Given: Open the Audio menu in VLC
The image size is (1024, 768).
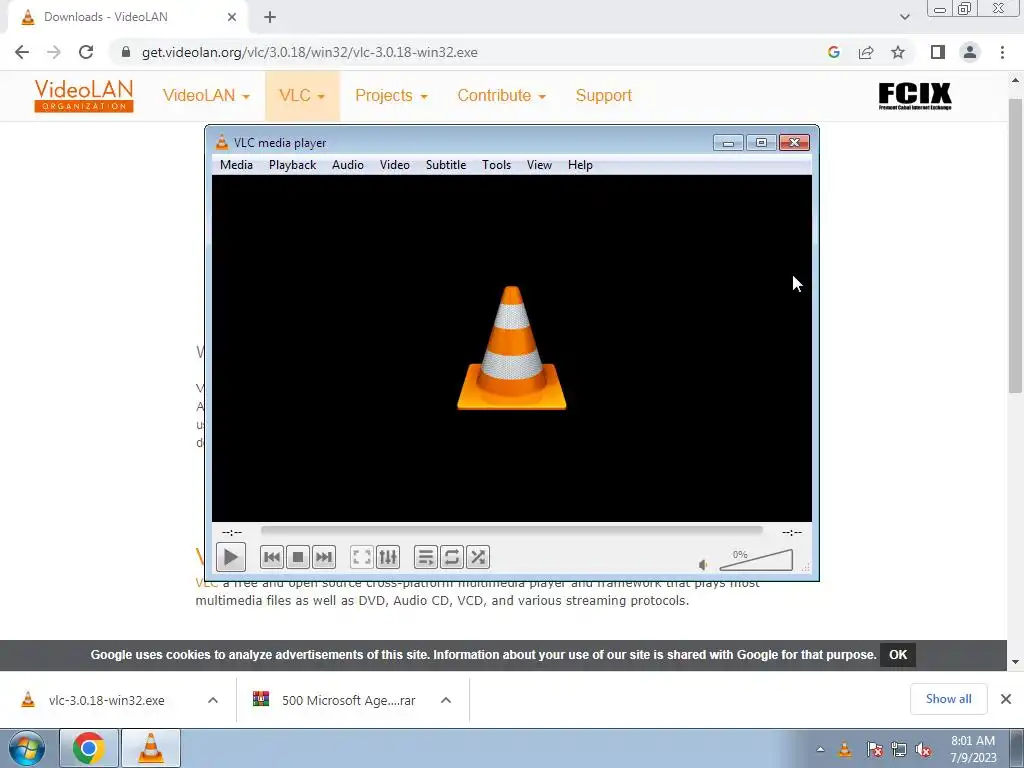Looking at the screenshot, I should (347, 165).
